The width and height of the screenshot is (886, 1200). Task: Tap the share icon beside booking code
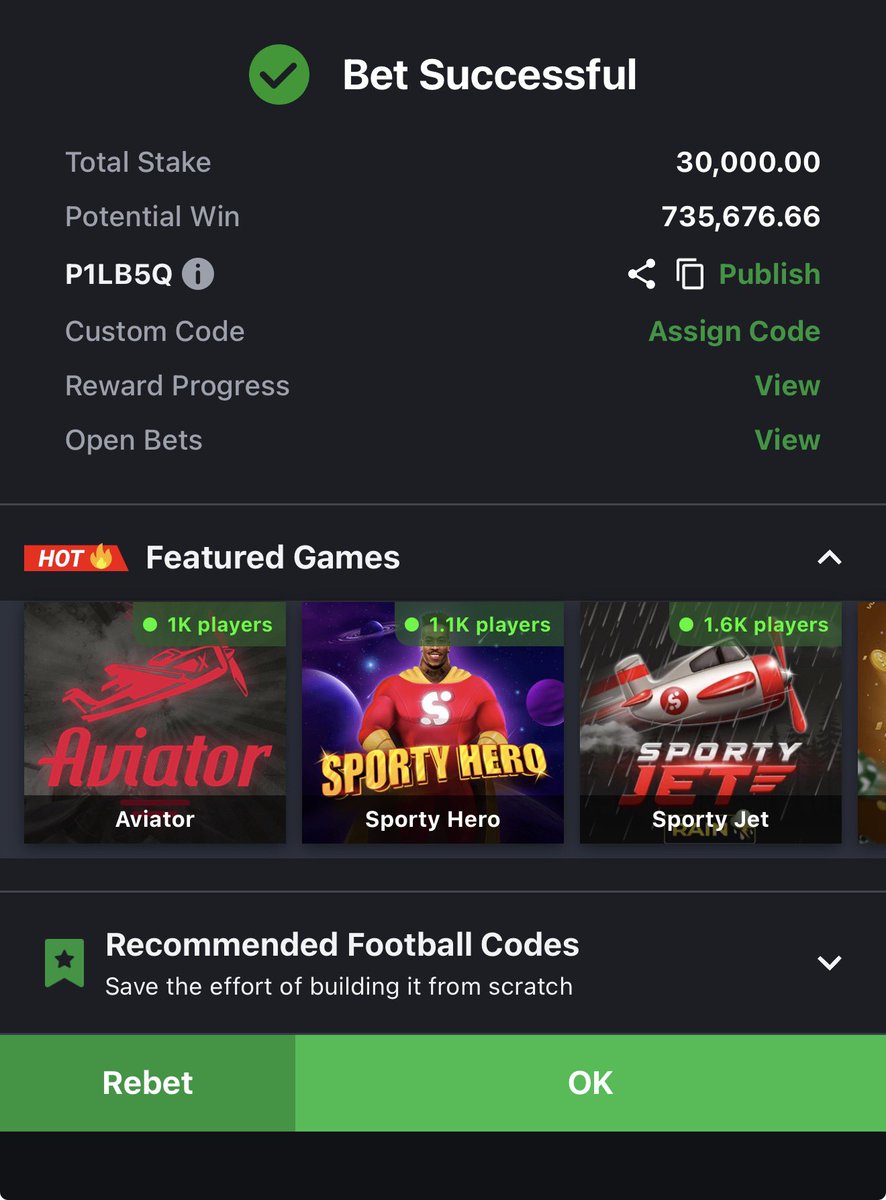(641, 274)
